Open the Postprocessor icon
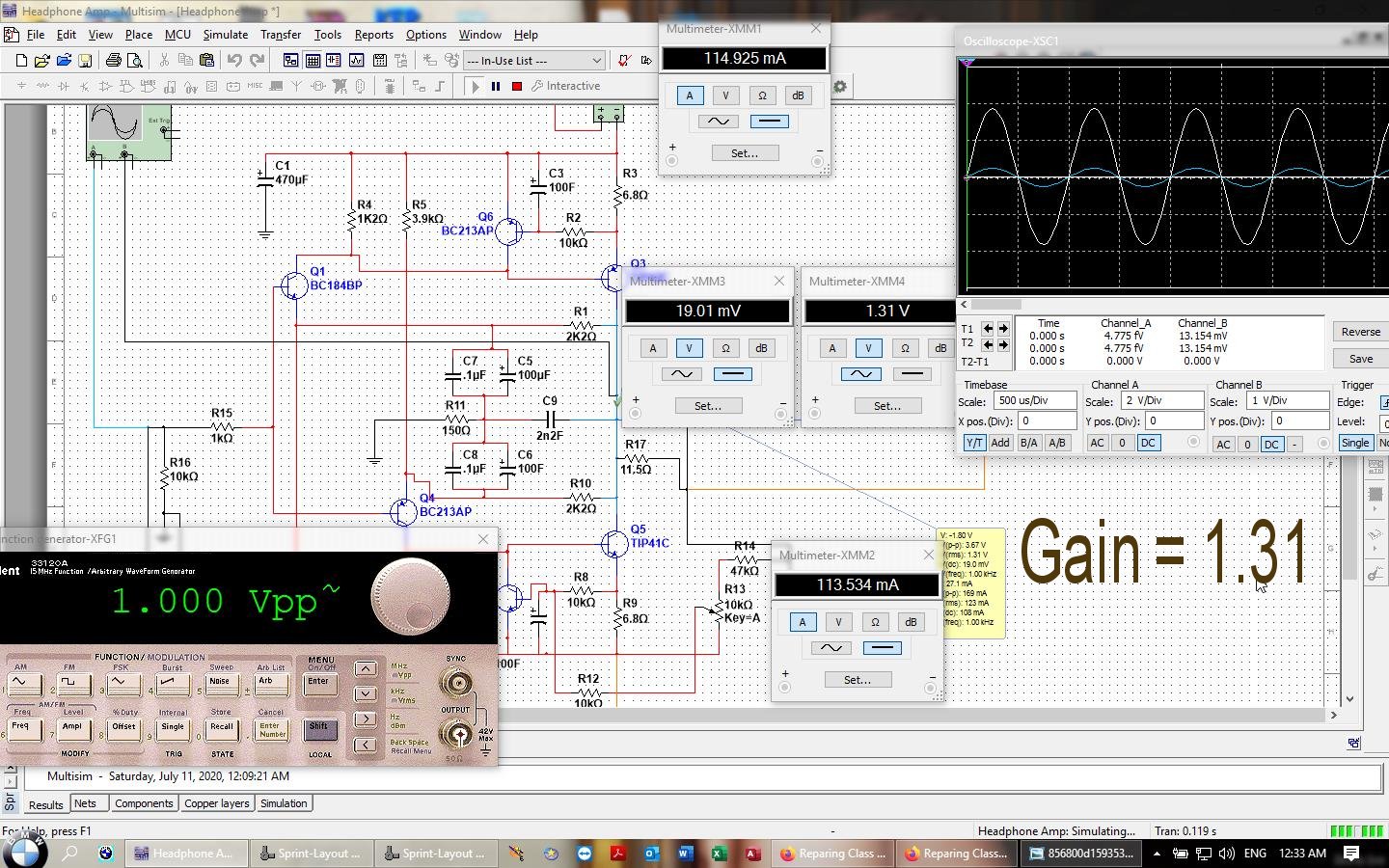This screenshot has height=868, width=1389. 380,60
